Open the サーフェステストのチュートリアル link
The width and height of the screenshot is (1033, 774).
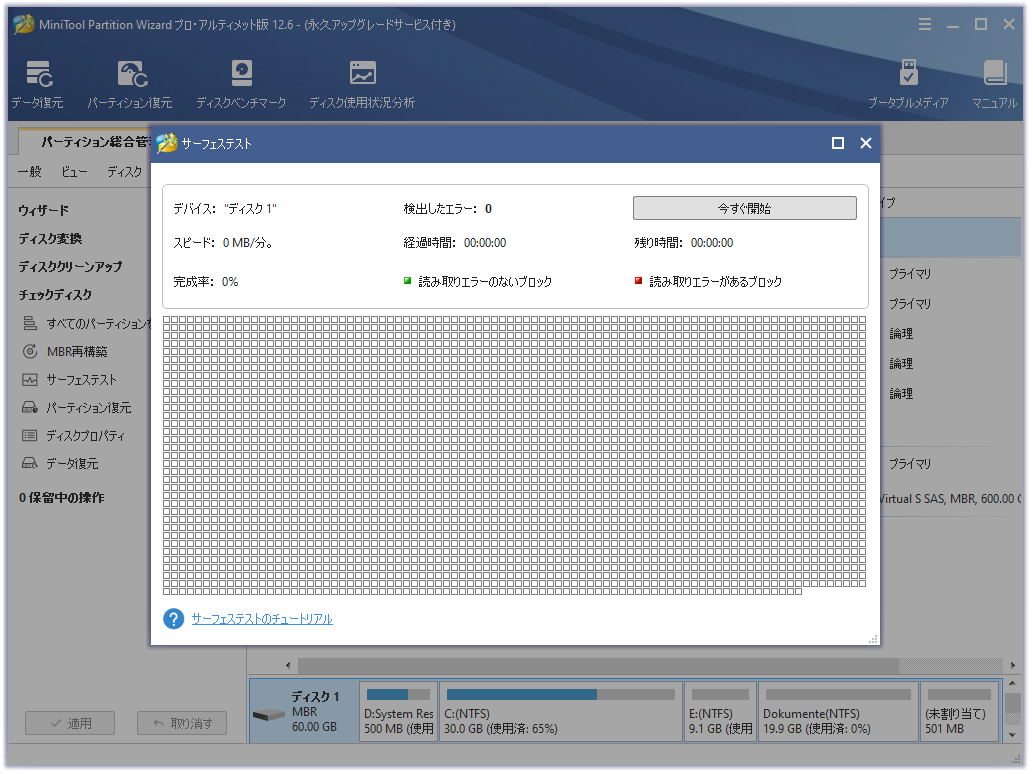click(262, 619)
